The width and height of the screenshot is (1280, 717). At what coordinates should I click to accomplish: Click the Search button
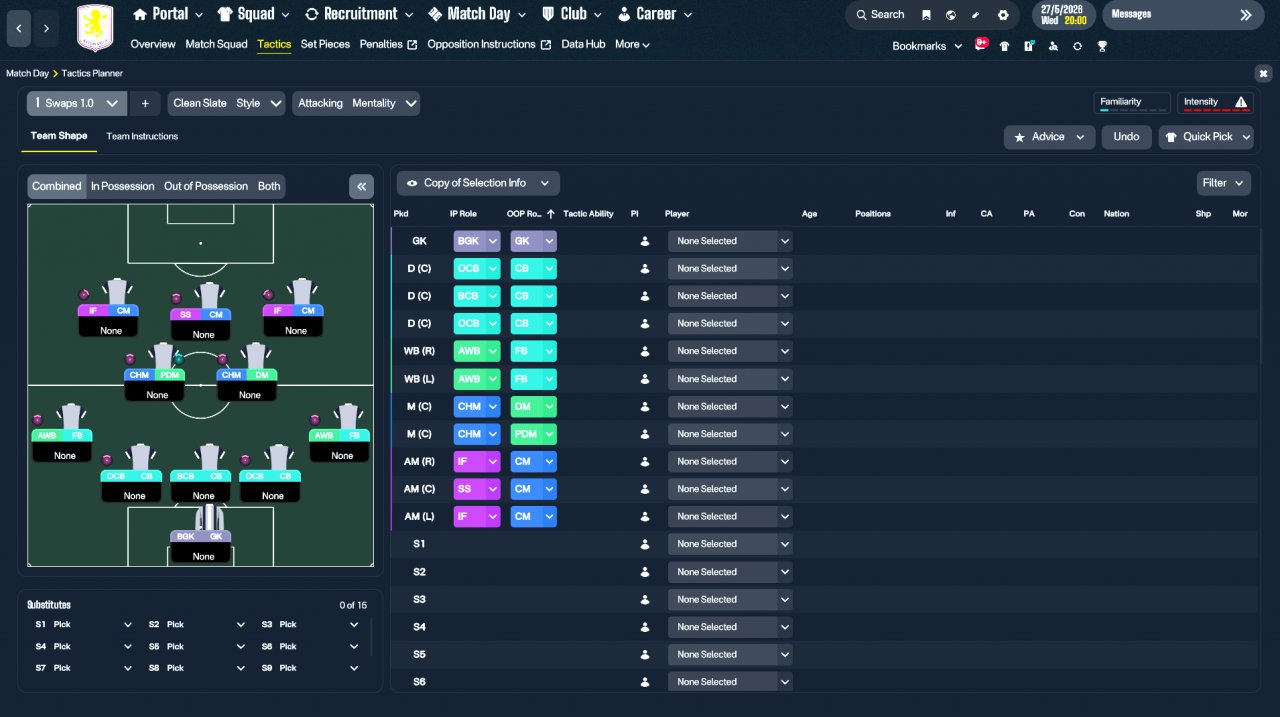[x=880, y=15]
